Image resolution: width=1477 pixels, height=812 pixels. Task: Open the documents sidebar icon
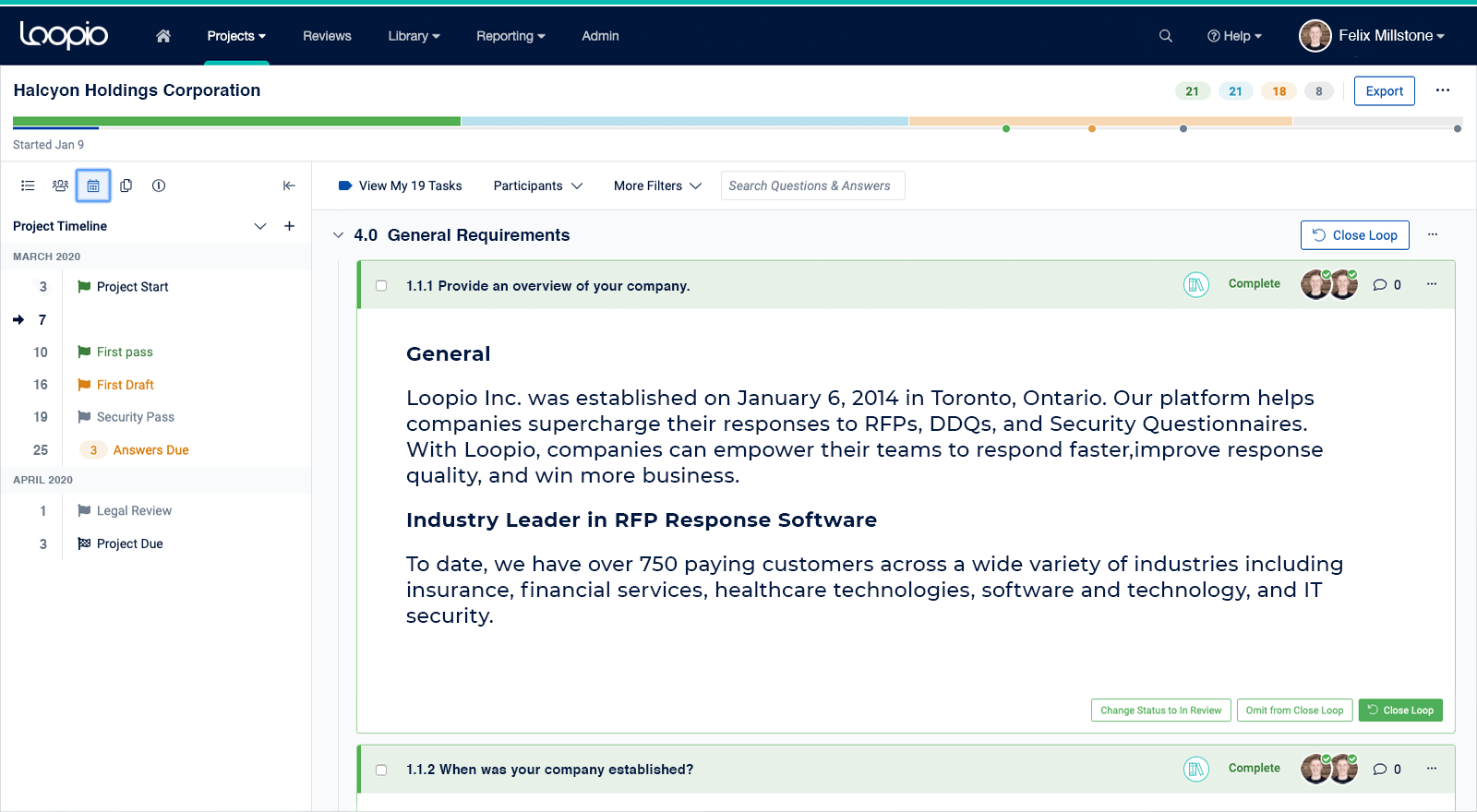126,185
